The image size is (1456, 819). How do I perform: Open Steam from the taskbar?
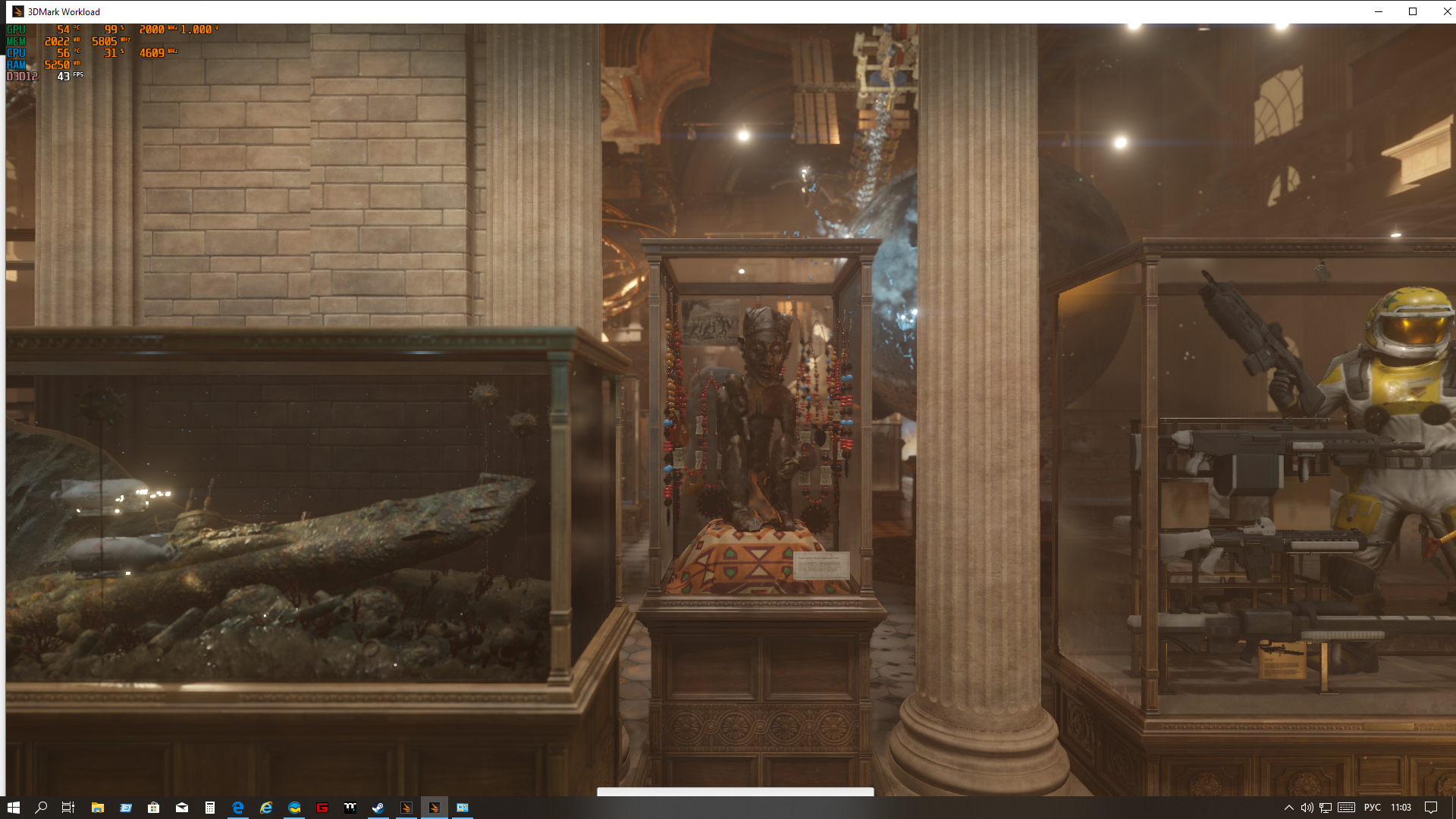click(x=378, y=808)
